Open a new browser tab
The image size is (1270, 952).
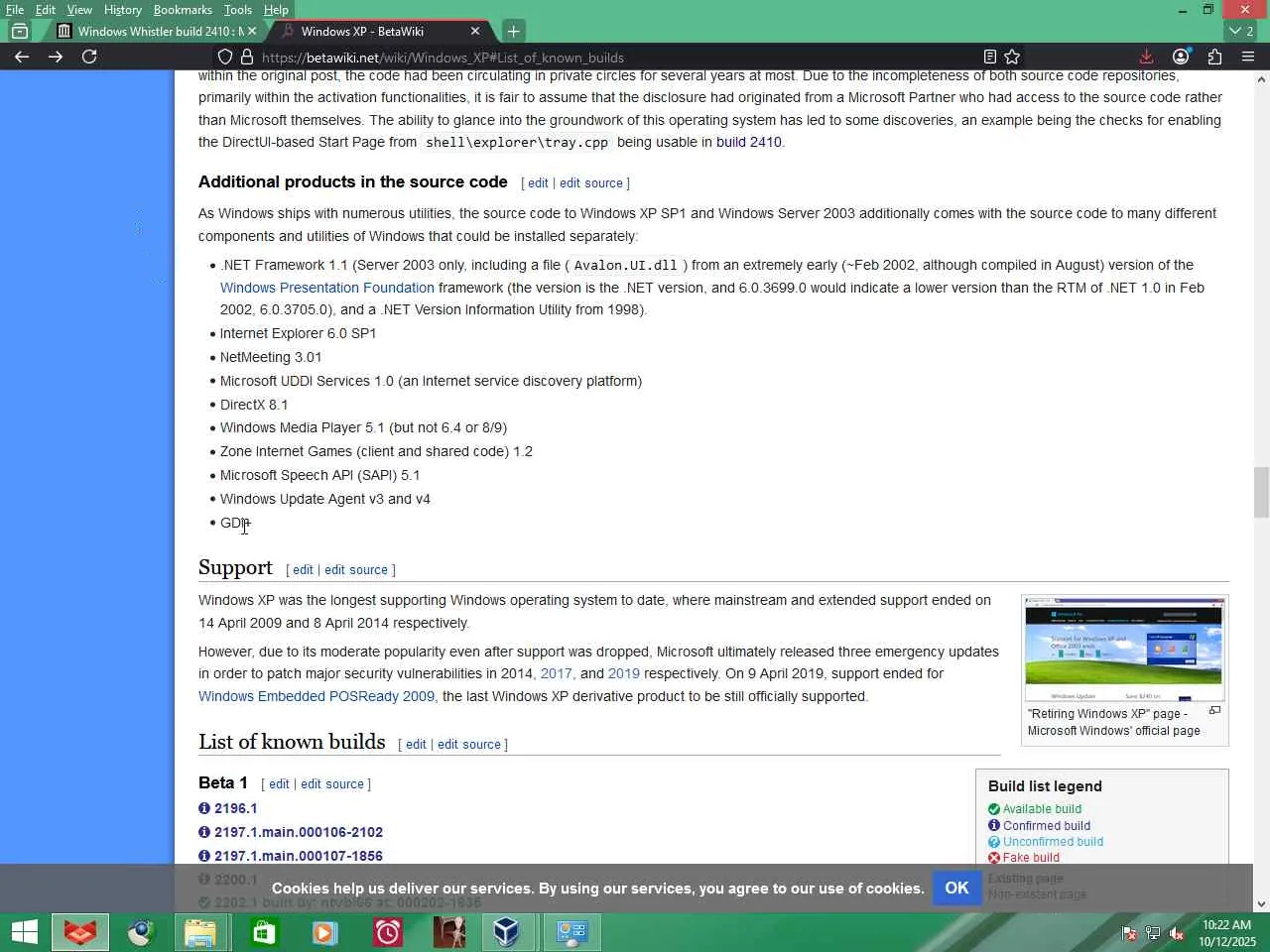(513, 31)
